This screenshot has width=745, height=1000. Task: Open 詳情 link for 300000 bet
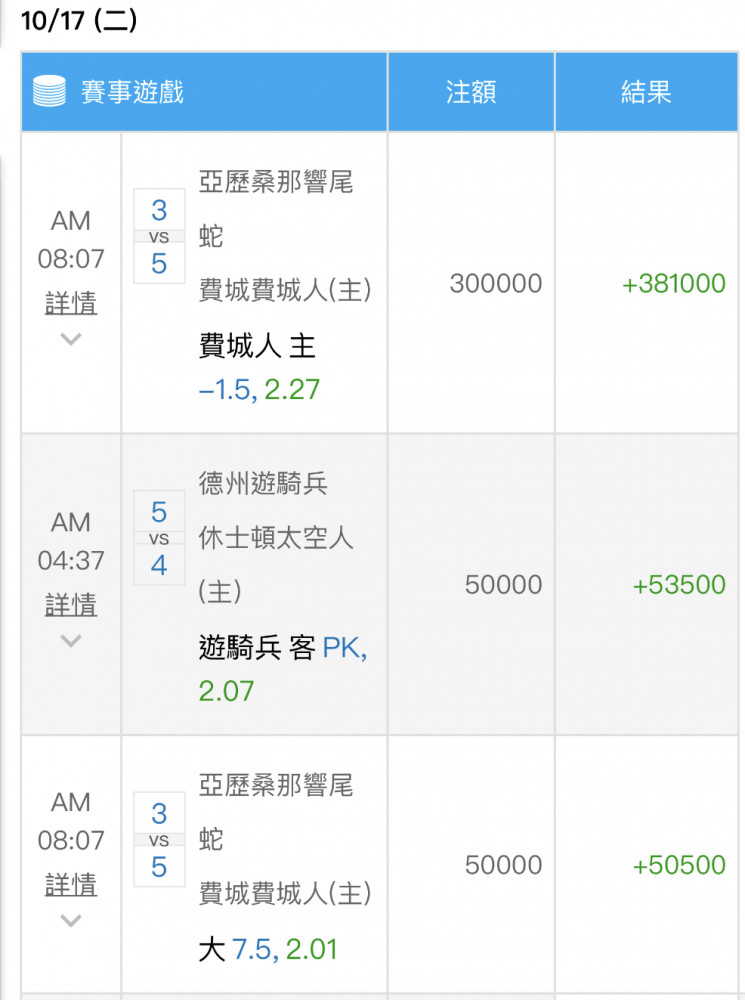point(71,302)
